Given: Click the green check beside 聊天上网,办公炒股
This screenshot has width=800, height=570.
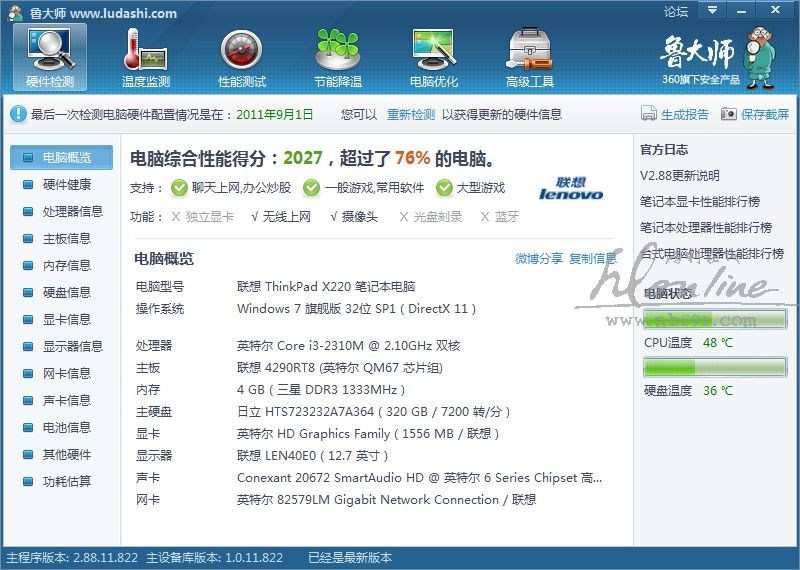Looking at the screenshot, I should coord(179,188).
